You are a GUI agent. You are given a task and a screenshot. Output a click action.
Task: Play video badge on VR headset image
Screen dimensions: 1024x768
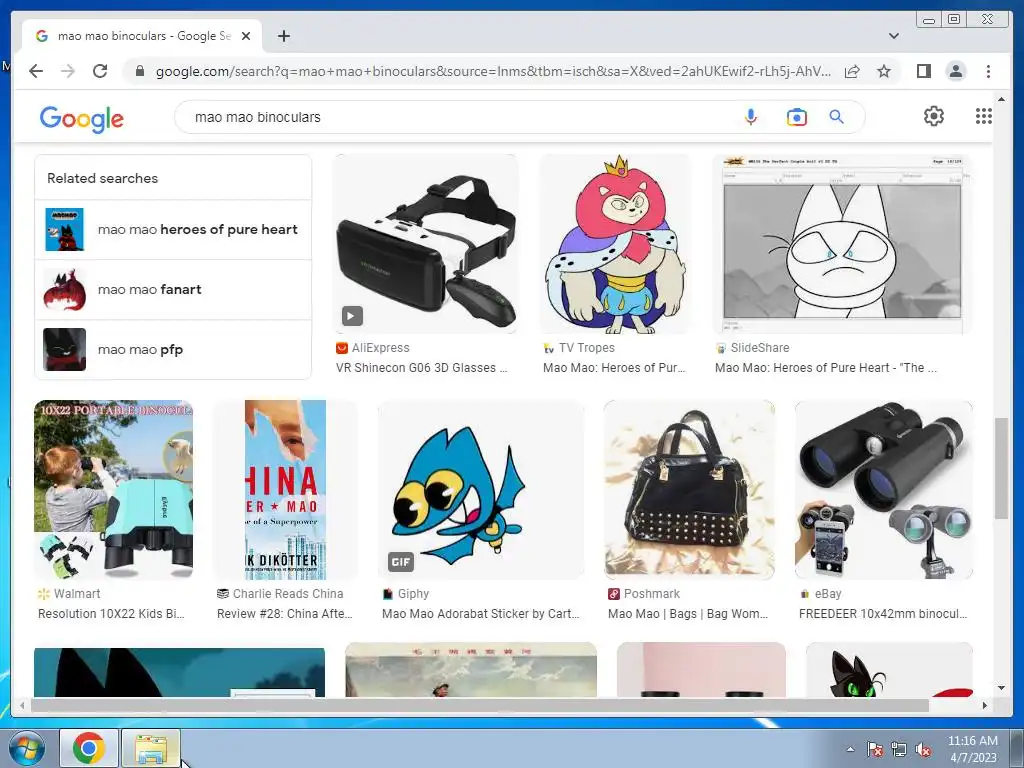click(x=352, y=316)
